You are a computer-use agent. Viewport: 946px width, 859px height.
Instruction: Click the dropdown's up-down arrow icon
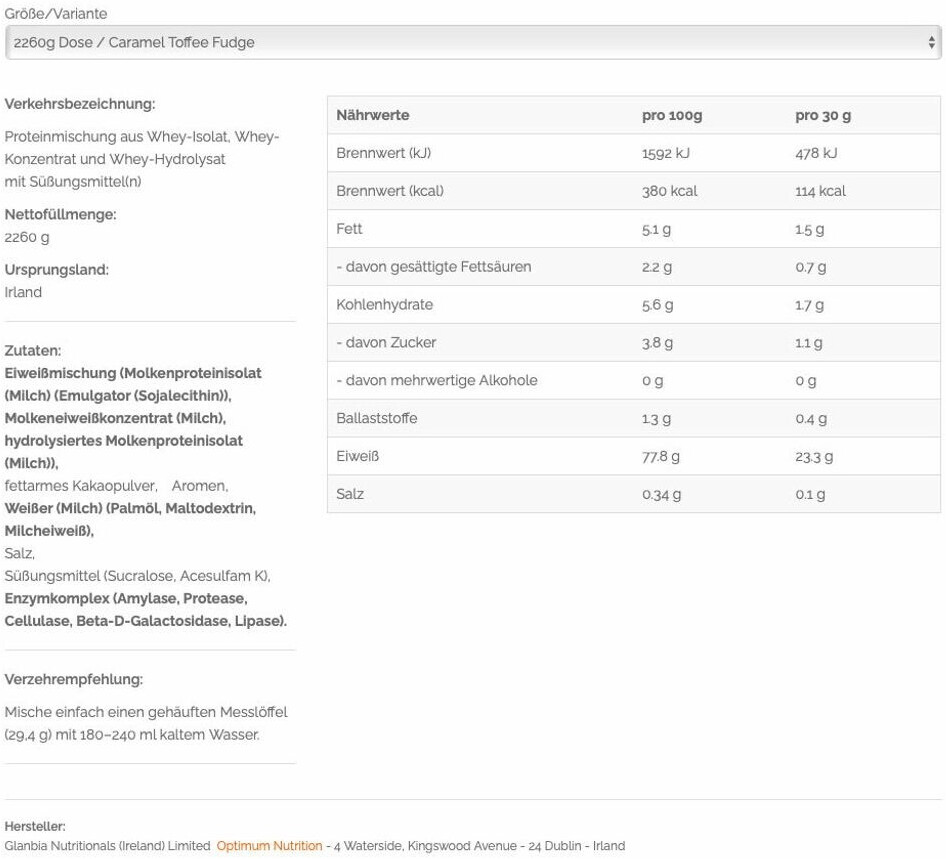pos(931,43)
